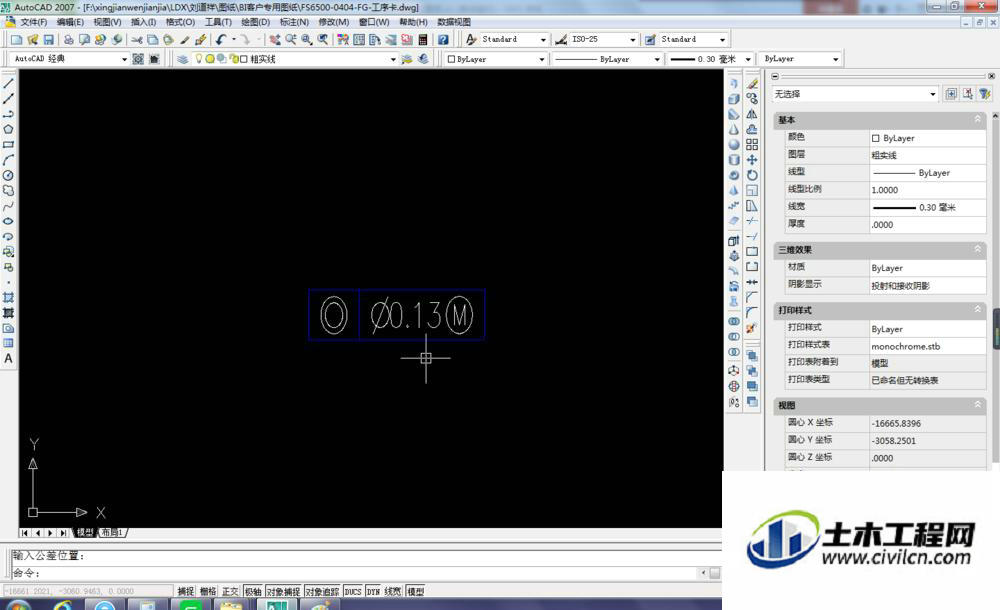
Task: Open the 0.30 毫米 lineweight dropdown
Action: (748, 59)
